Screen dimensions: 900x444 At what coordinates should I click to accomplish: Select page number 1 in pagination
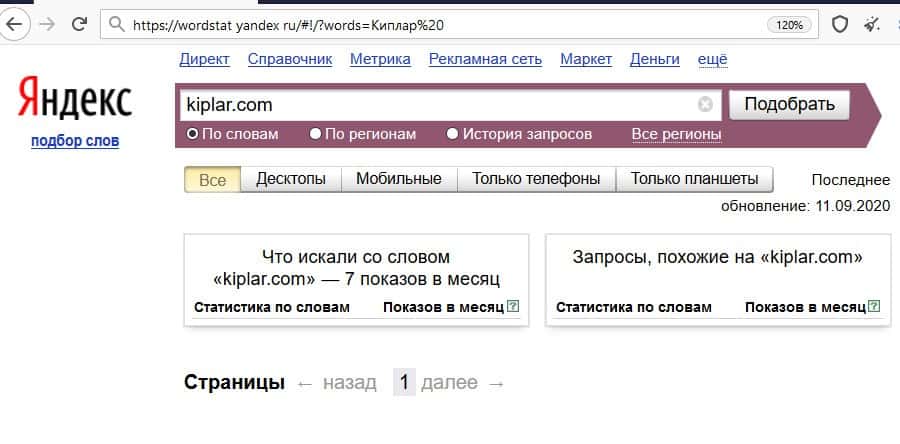pos(404,382)
